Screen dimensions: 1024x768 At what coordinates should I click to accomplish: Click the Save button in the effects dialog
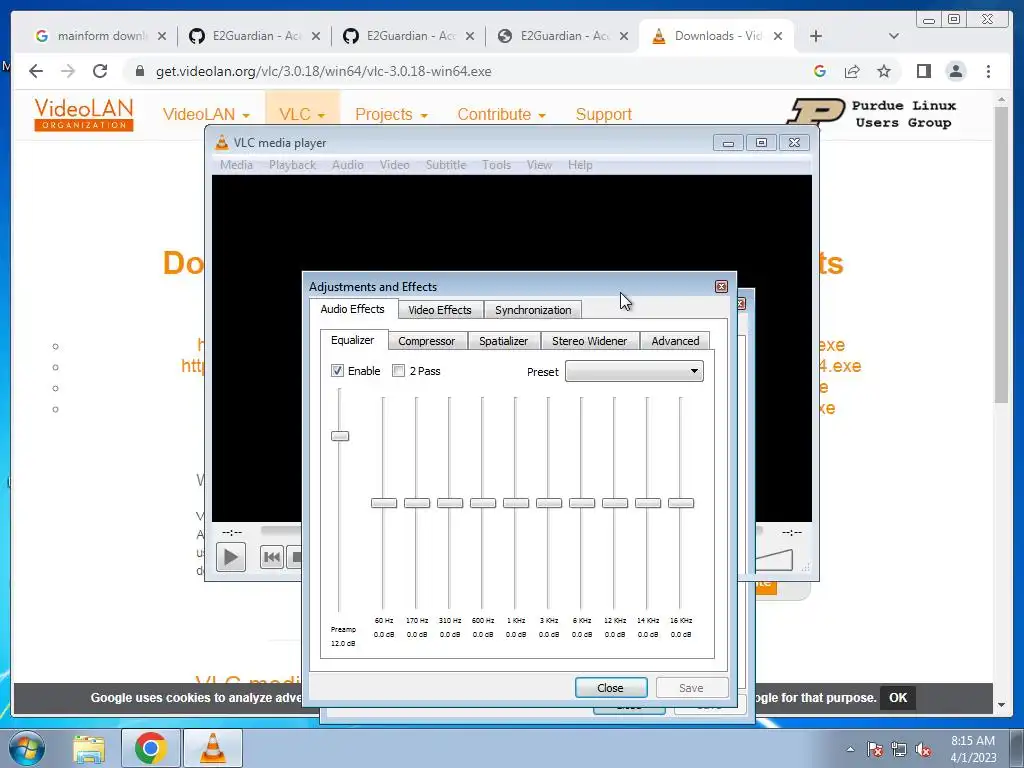coord(692,688)
